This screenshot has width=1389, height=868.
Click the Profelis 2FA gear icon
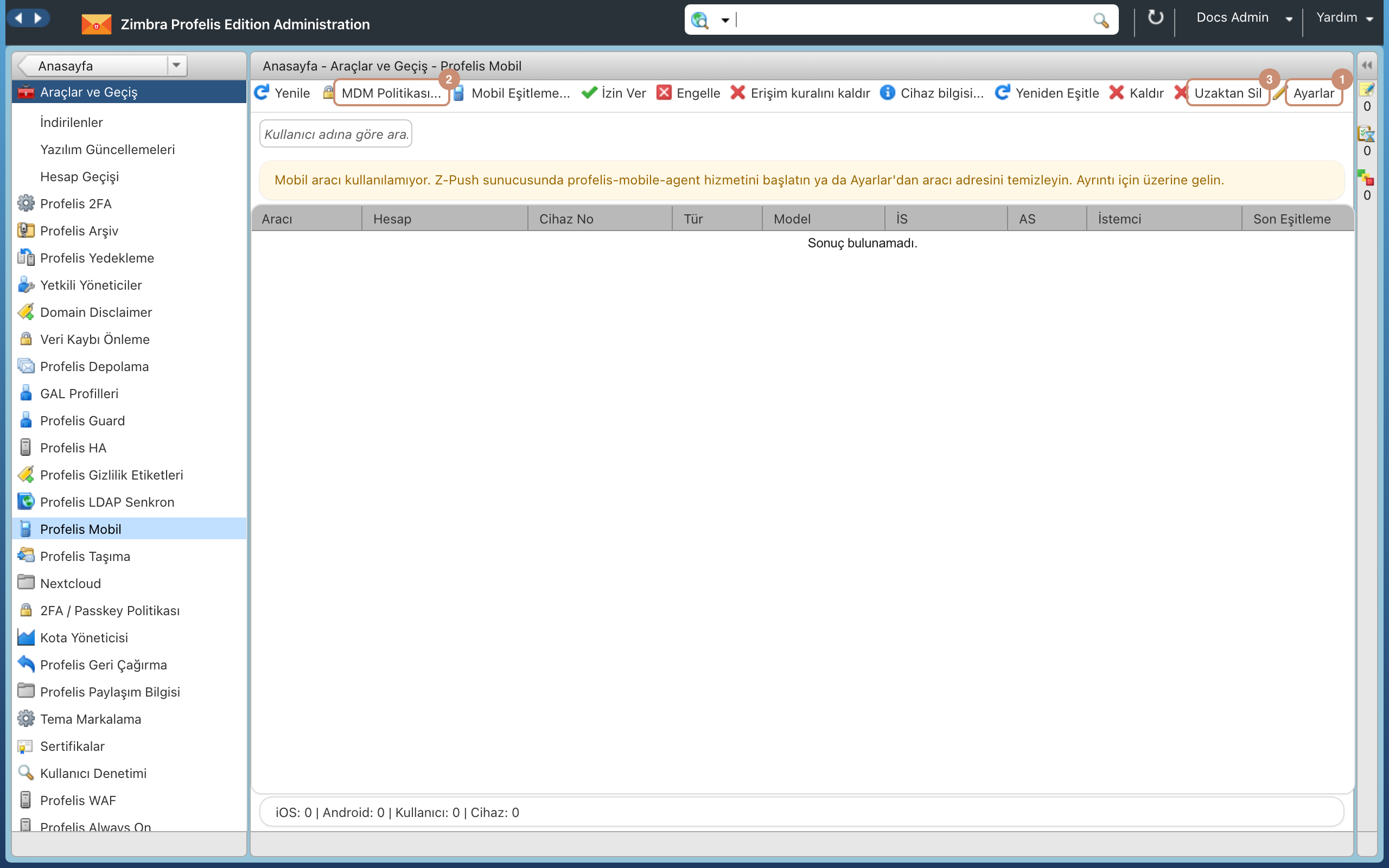point(26,203)
